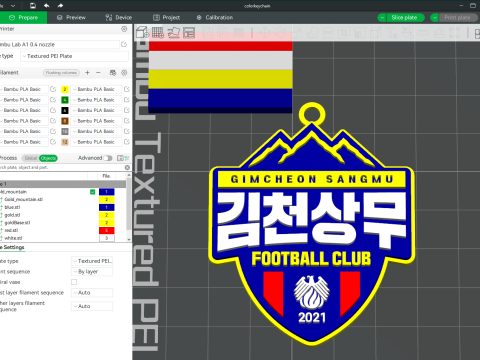Open the print sequence By layer dropdown
The height and width of the screenshot is (360, 480).
(x=92, y=272)
